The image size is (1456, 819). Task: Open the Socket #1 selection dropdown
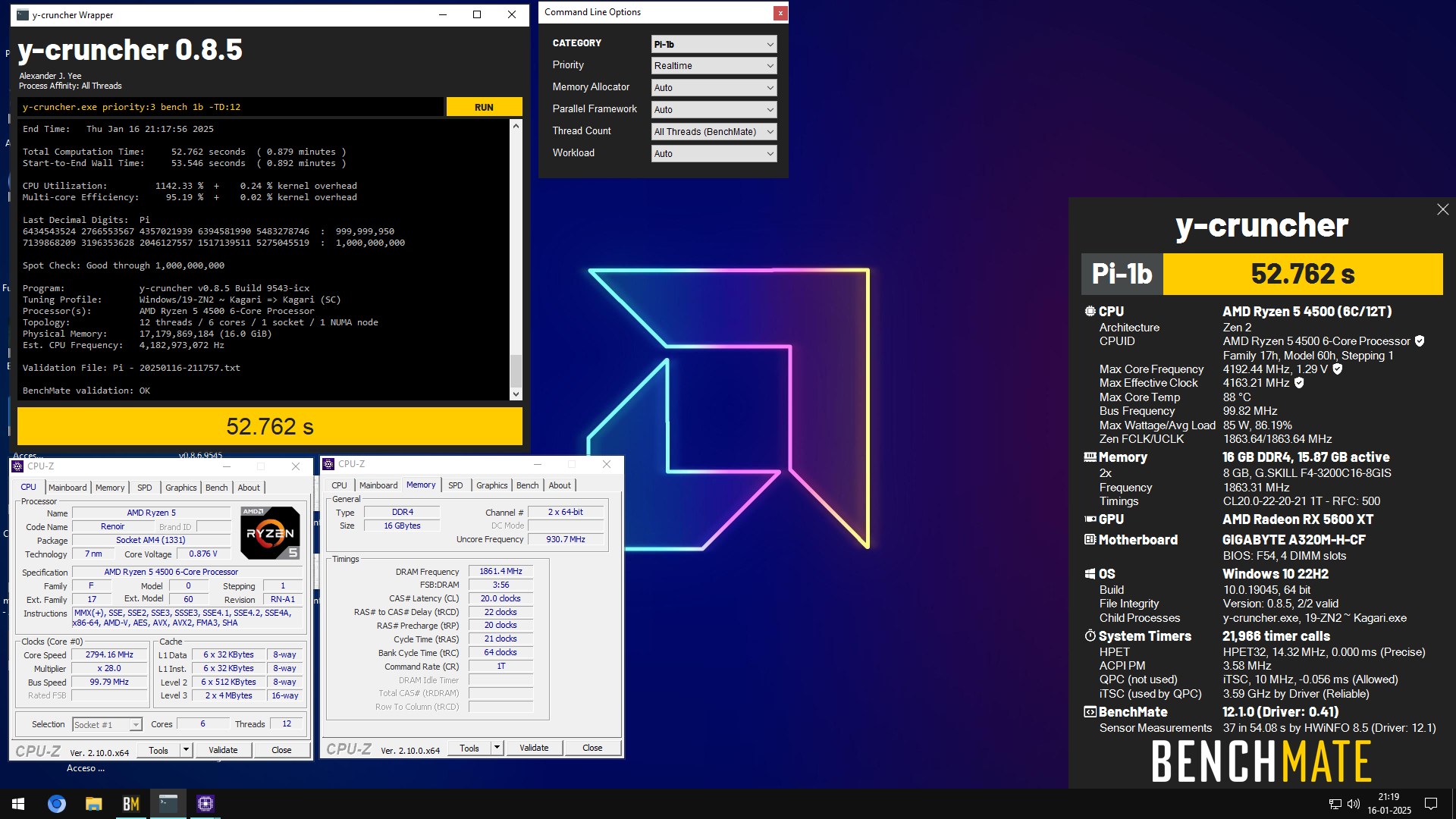click(107, 725)
